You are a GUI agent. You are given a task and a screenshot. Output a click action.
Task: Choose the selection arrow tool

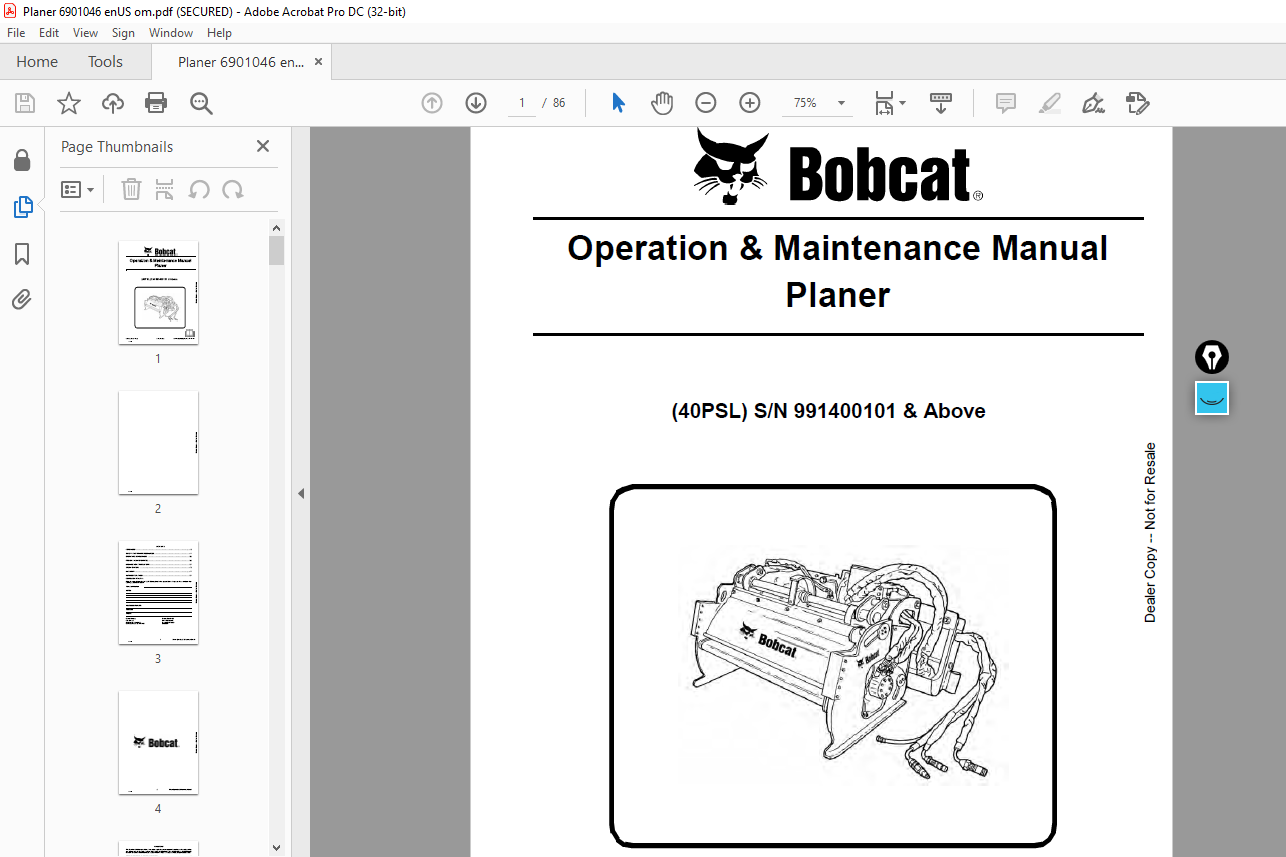pyautogui.click(x=618, y=103)
